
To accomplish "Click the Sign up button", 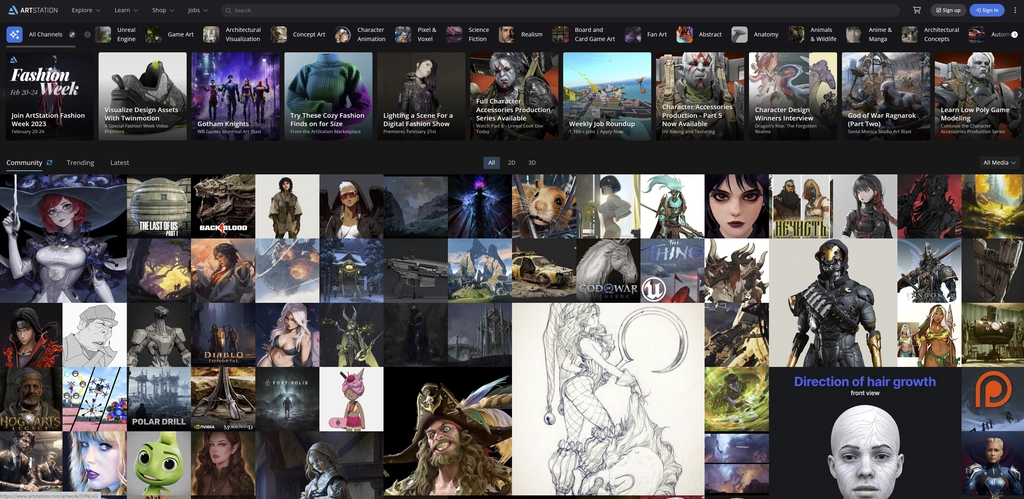I will coord(948,10).
